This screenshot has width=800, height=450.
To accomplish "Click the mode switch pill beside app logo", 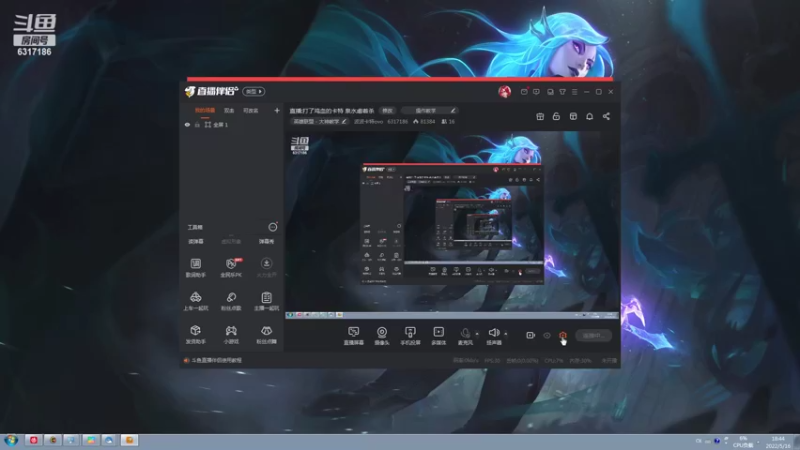I will (254, 91).
